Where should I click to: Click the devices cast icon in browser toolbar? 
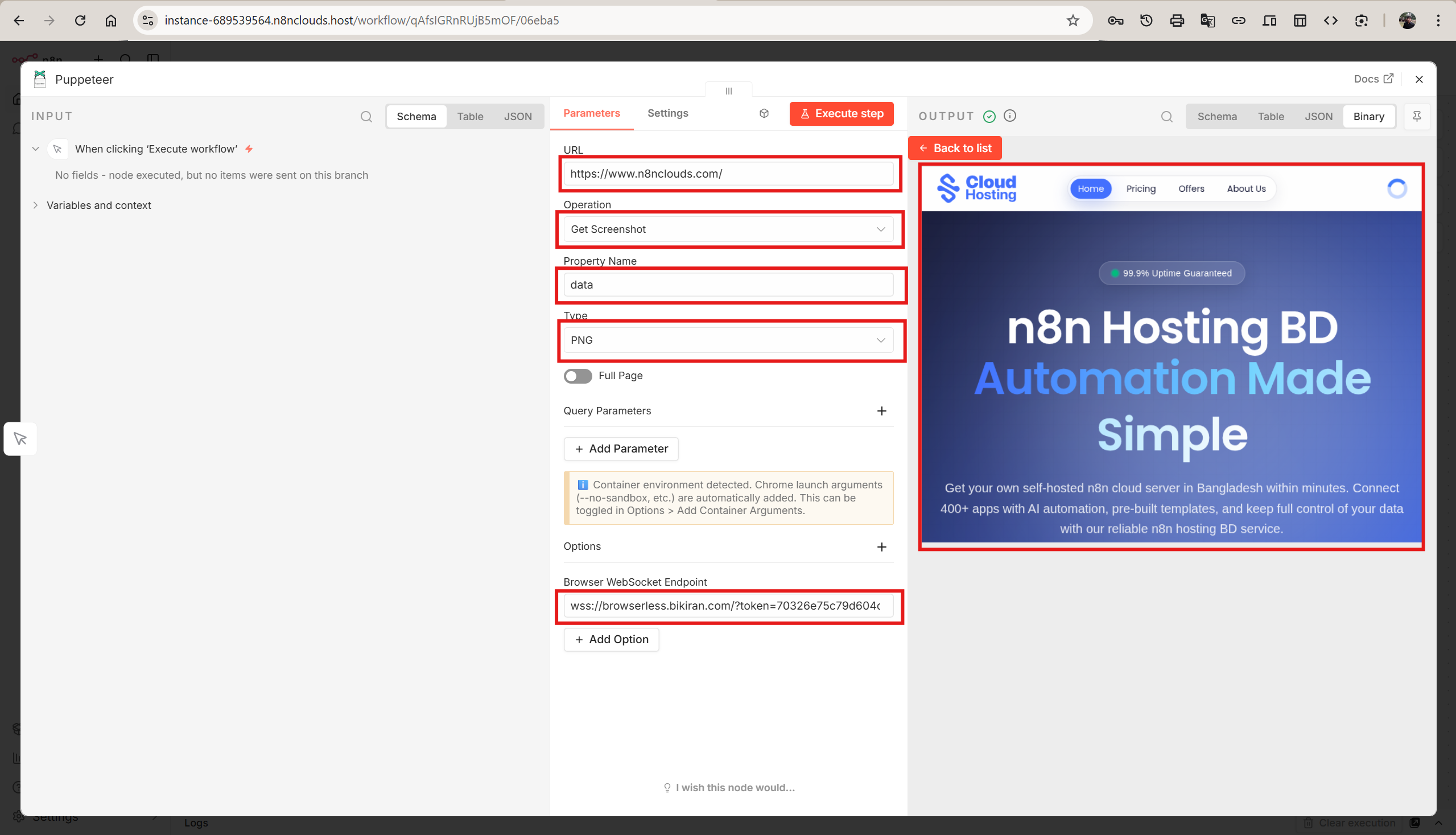[x=1269, y=20]
